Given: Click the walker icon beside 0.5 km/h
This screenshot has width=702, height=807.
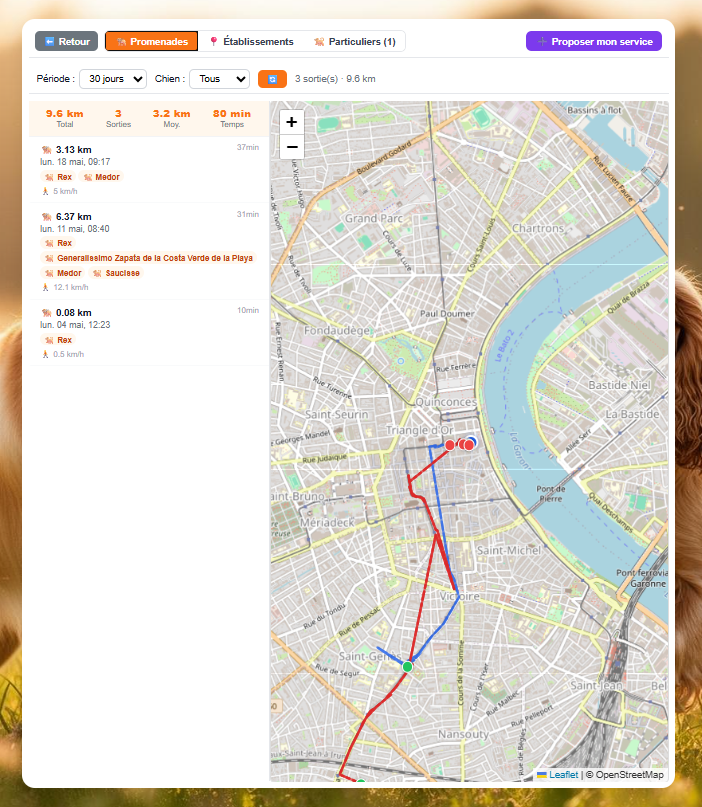Looking at the screenshot, I should 45,354.
